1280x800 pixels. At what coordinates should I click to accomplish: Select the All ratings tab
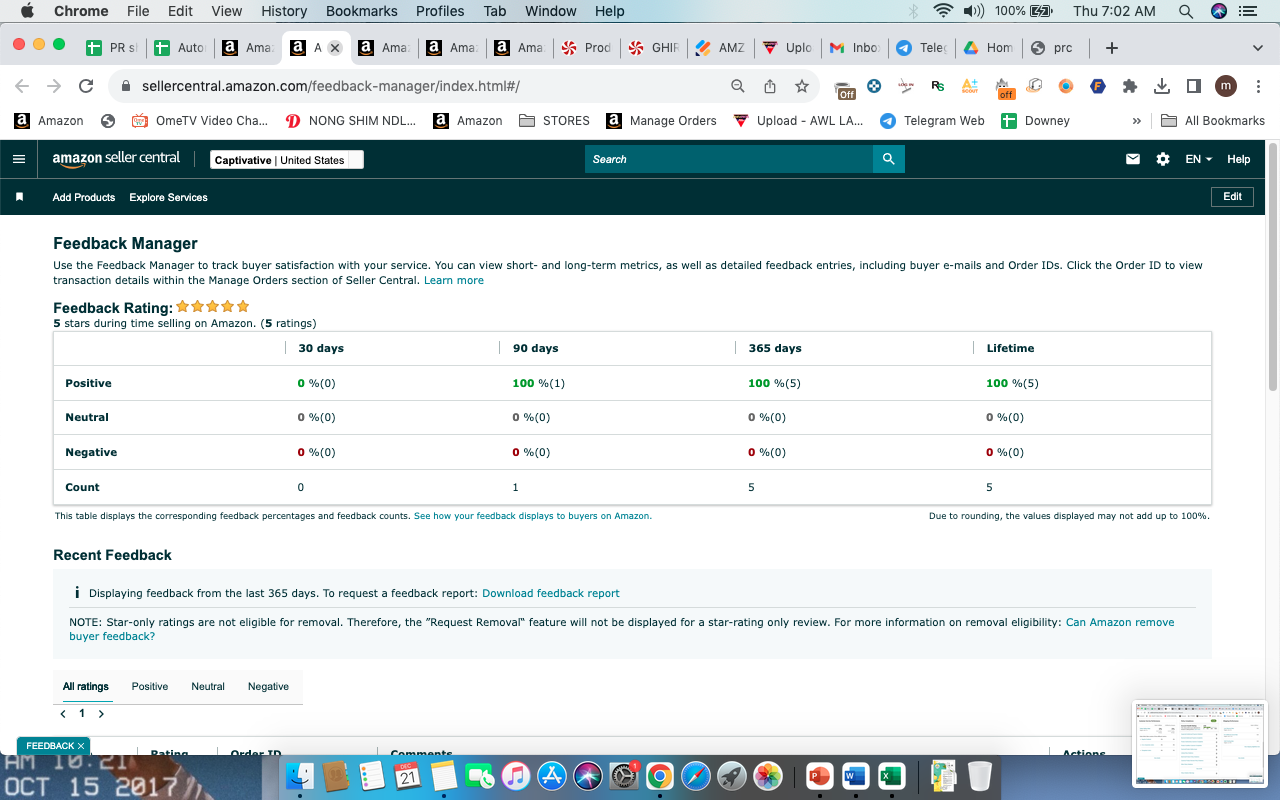(x=86, y=687)
